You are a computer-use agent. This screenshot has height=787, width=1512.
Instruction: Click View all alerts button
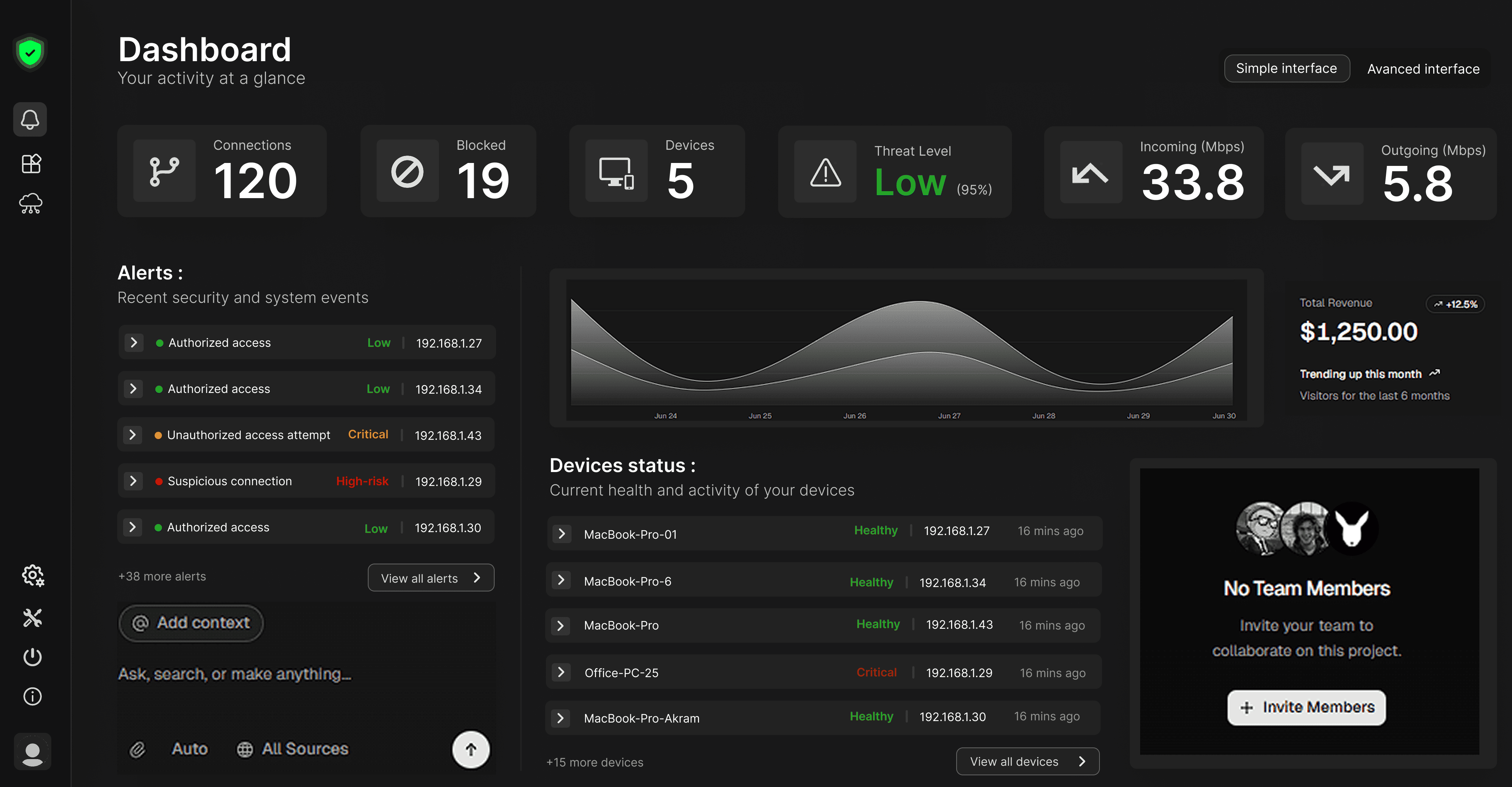(430, 578)
